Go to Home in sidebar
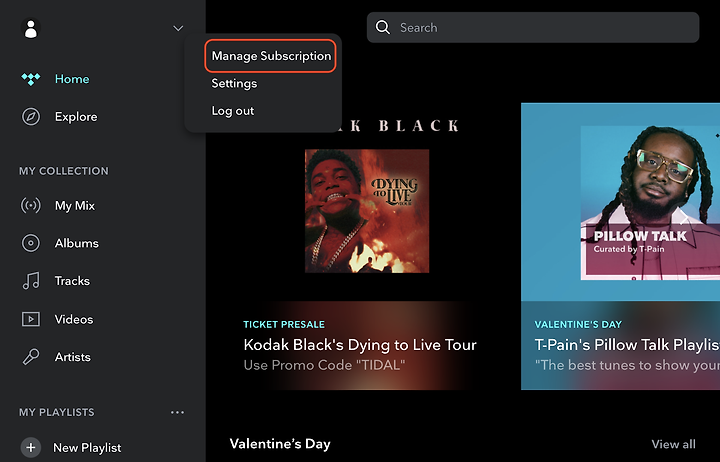 [x=72, y=79]
